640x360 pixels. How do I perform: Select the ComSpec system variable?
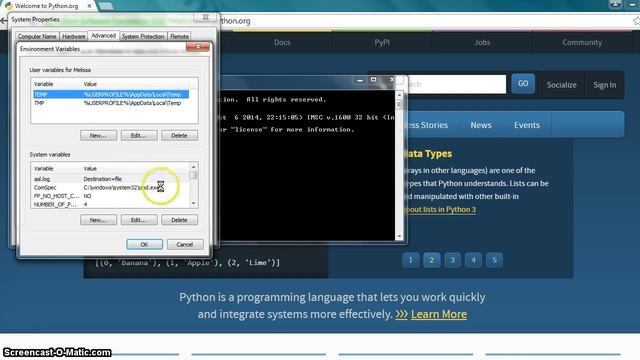(x=110, y=187)
